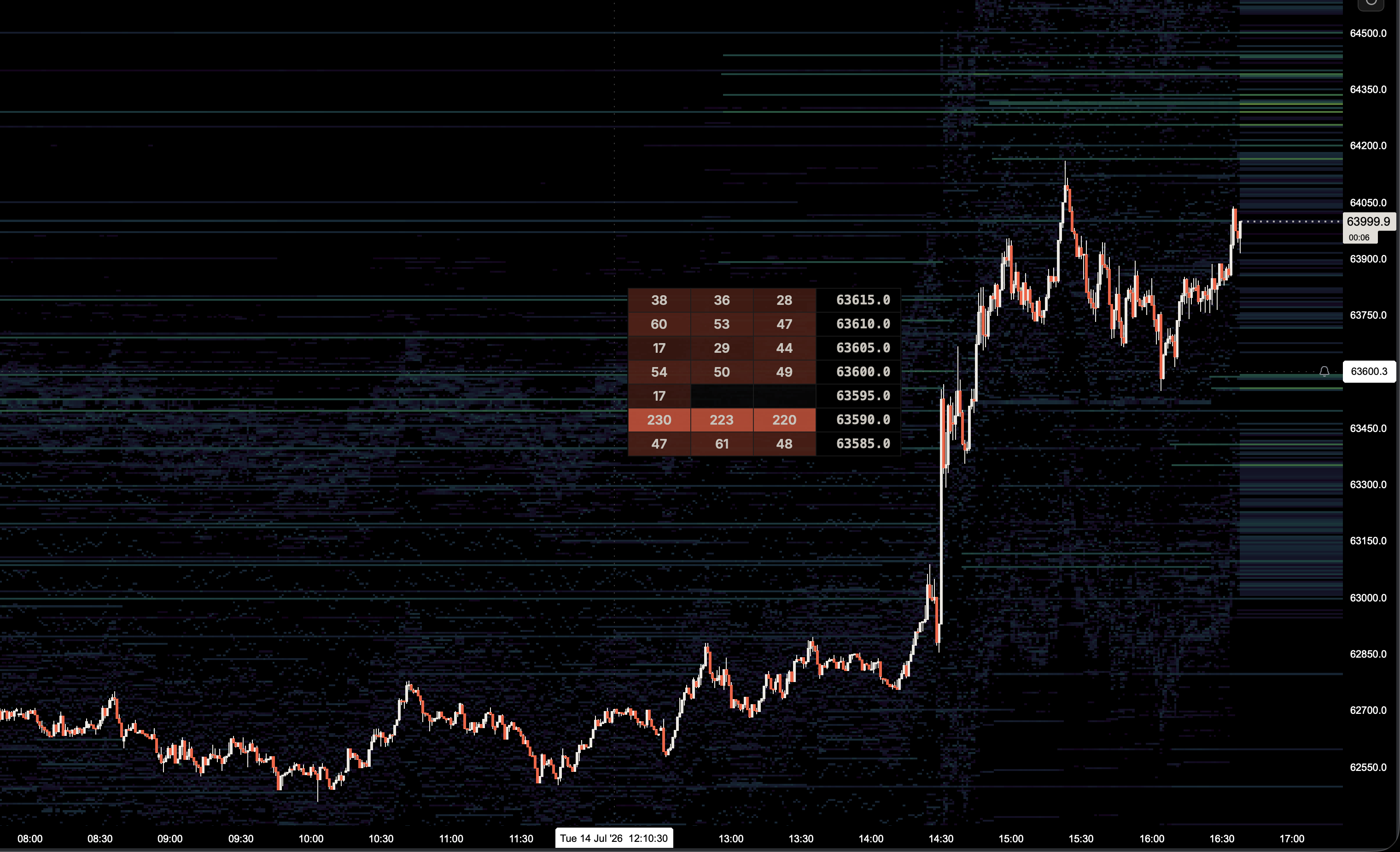
Task: Select the 63605.0 price in the tooltip table
Action: 863,348
